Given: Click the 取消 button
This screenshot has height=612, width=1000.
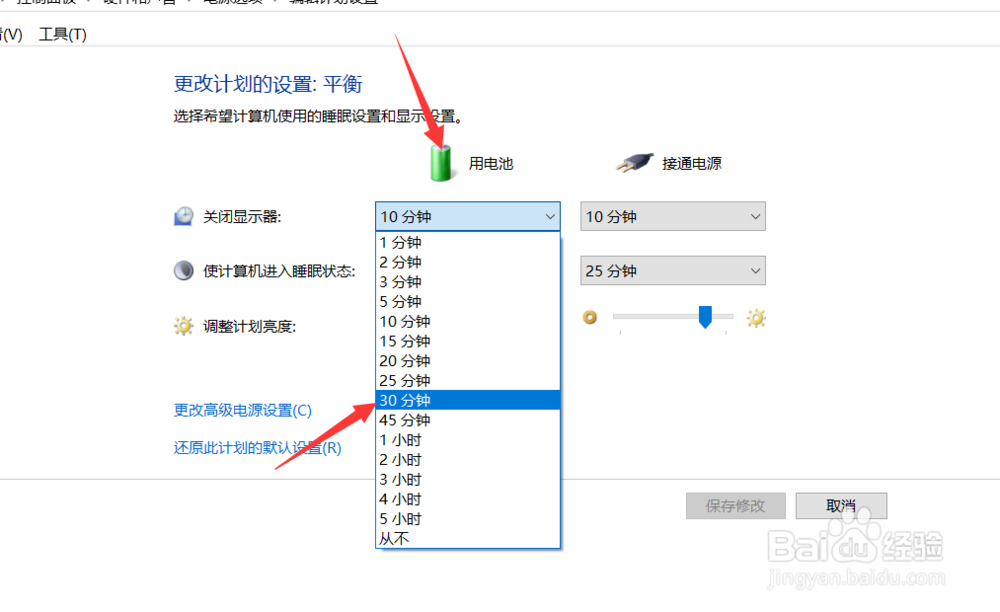Looking at the screenshot, I should 840,505.
